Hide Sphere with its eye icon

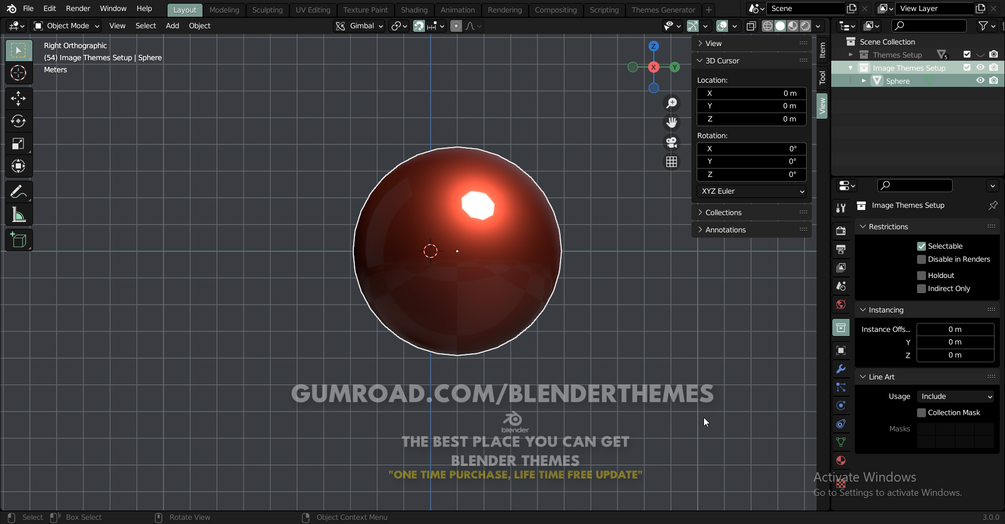[x=980, y=81]
